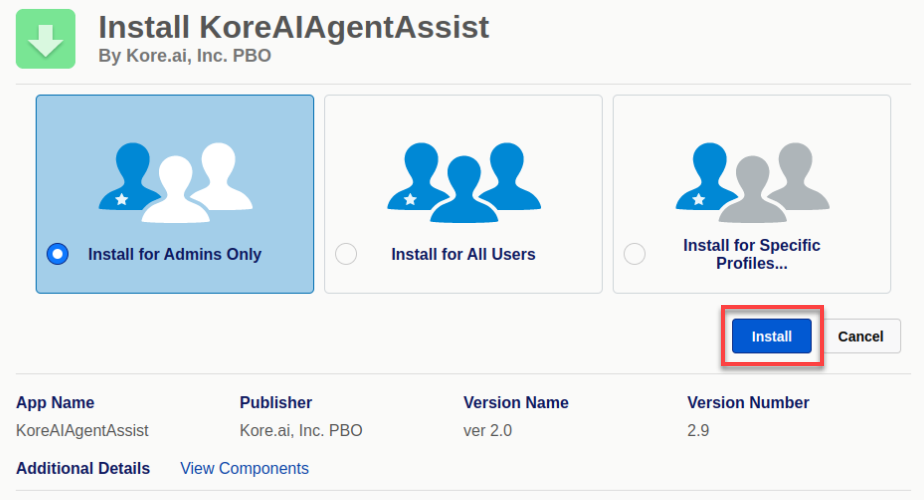Select the Install for Admins Only radio button
924x500 pixels.
(58, 254)
